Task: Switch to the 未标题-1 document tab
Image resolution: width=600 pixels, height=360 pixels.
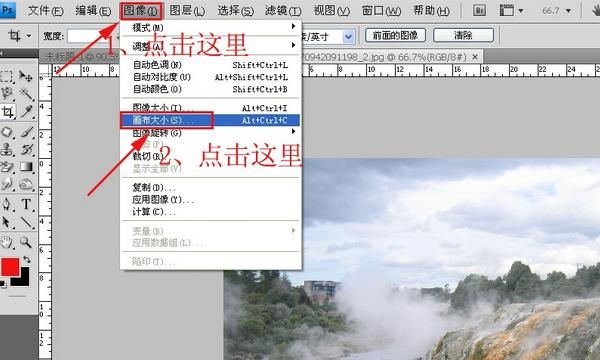Action: (80, 57)
